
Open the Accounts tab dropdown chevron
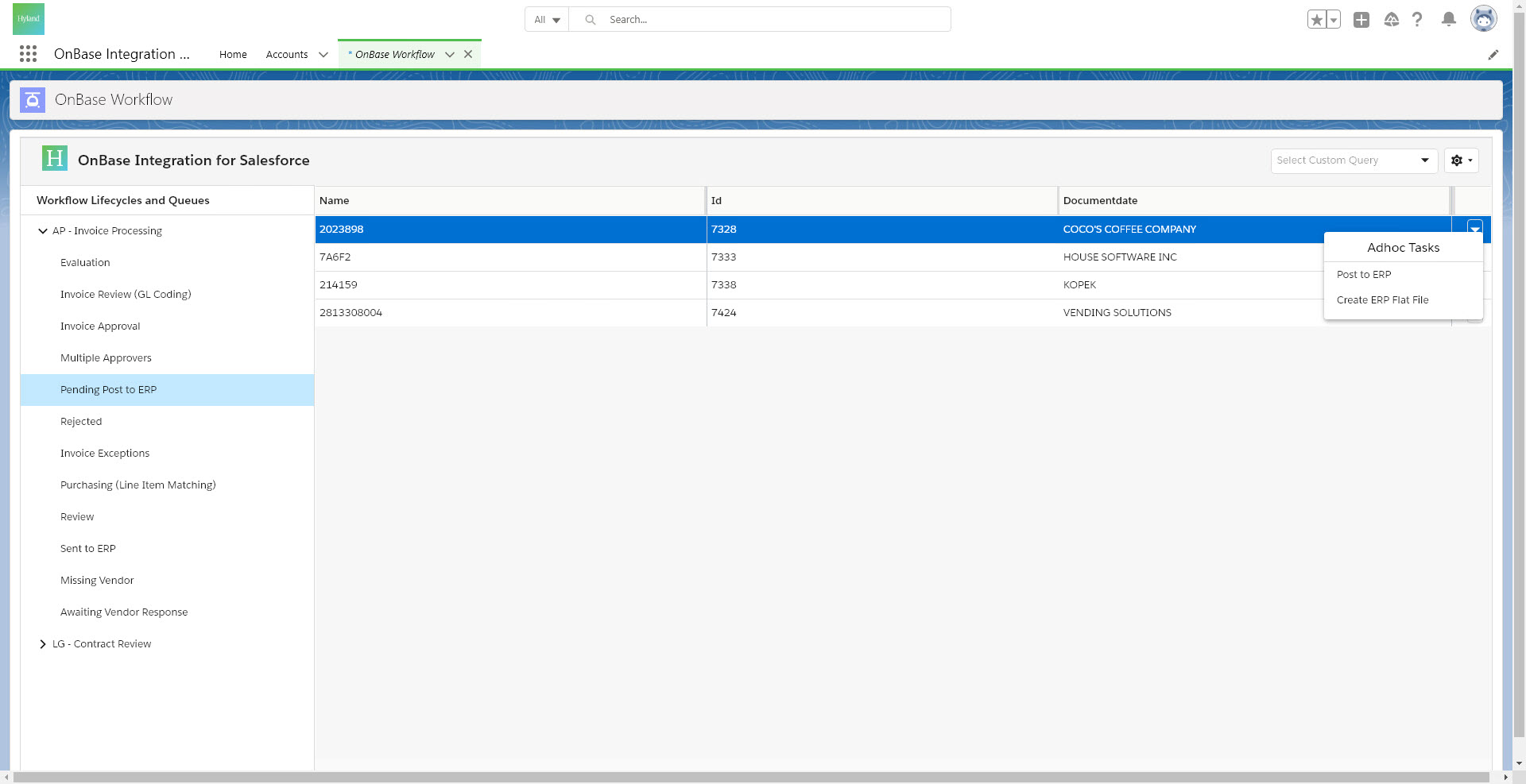[x=323, y=55]
